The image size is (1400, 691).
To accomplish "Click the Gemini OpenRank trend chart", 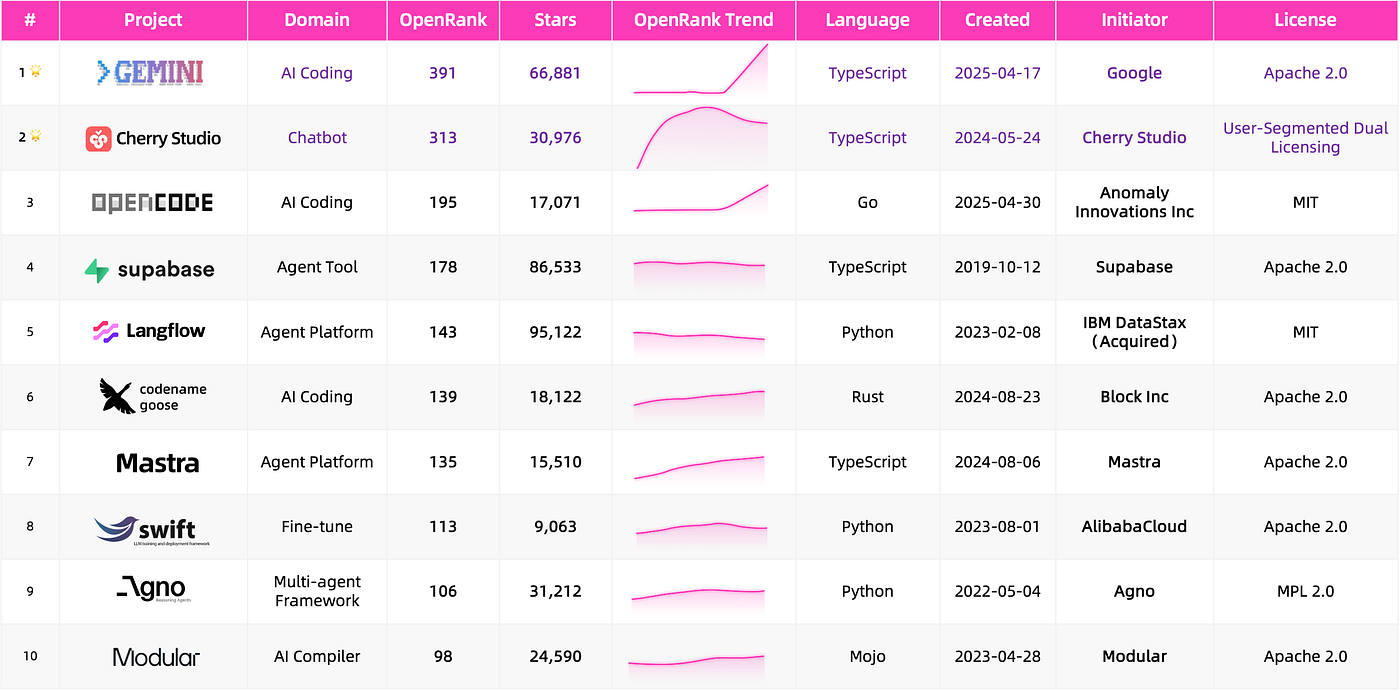I will tap(701, 70).
